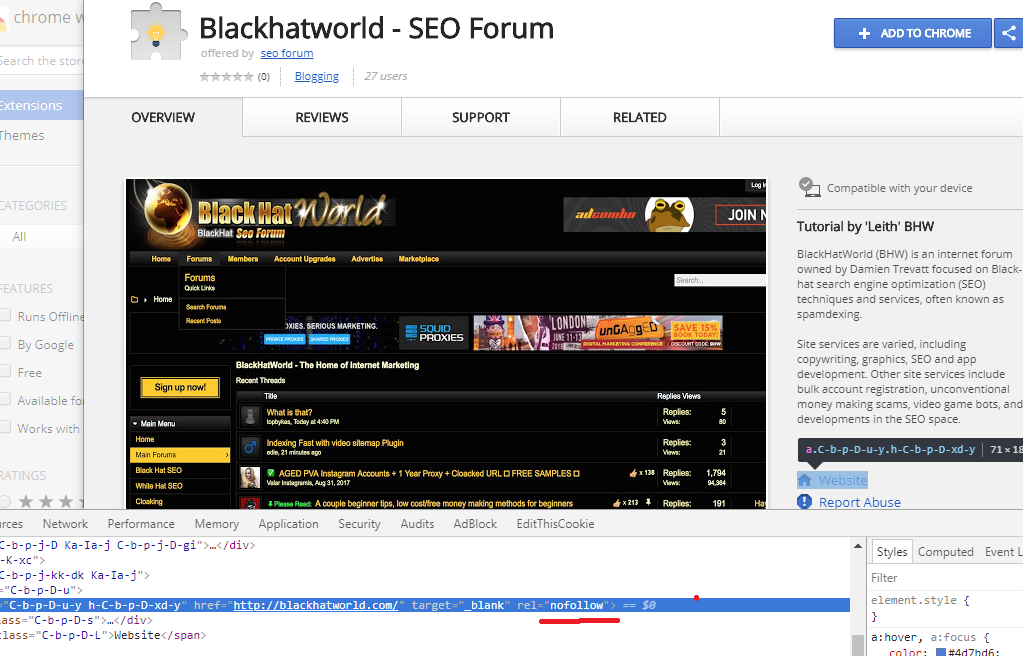The image size is (1023, 656).
Task: Open the All categories dropdown
Action: point(42,236)
